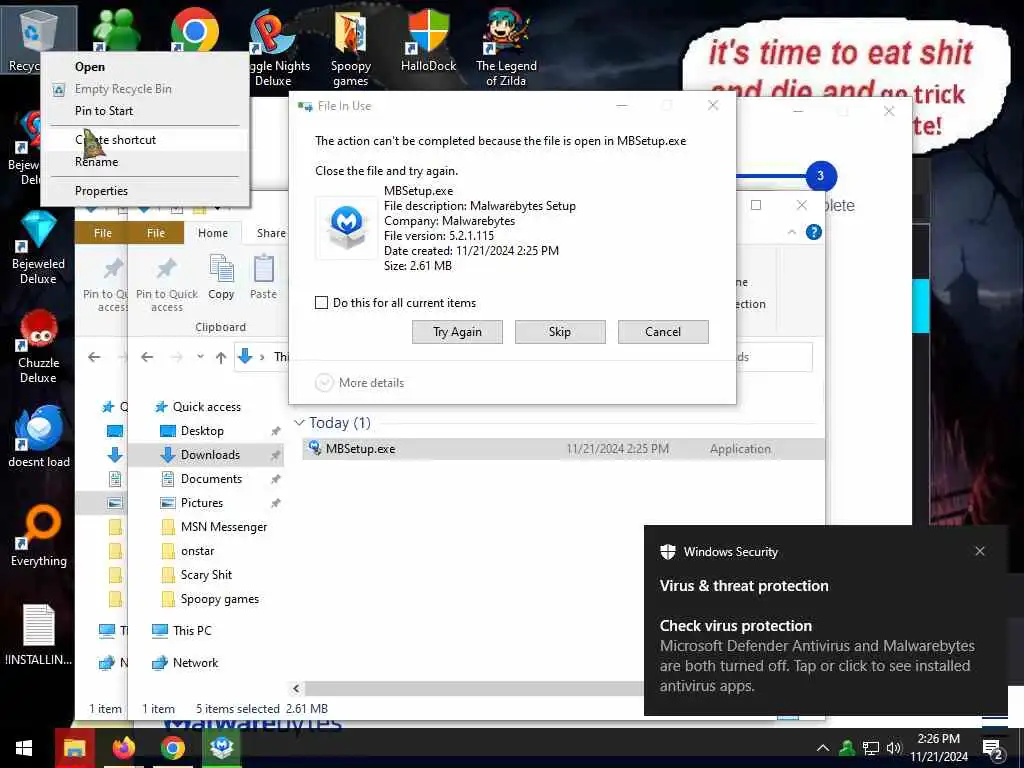
Task: Launch Chuzzle Deluxe desktop icon
Action: pos(38,347)
